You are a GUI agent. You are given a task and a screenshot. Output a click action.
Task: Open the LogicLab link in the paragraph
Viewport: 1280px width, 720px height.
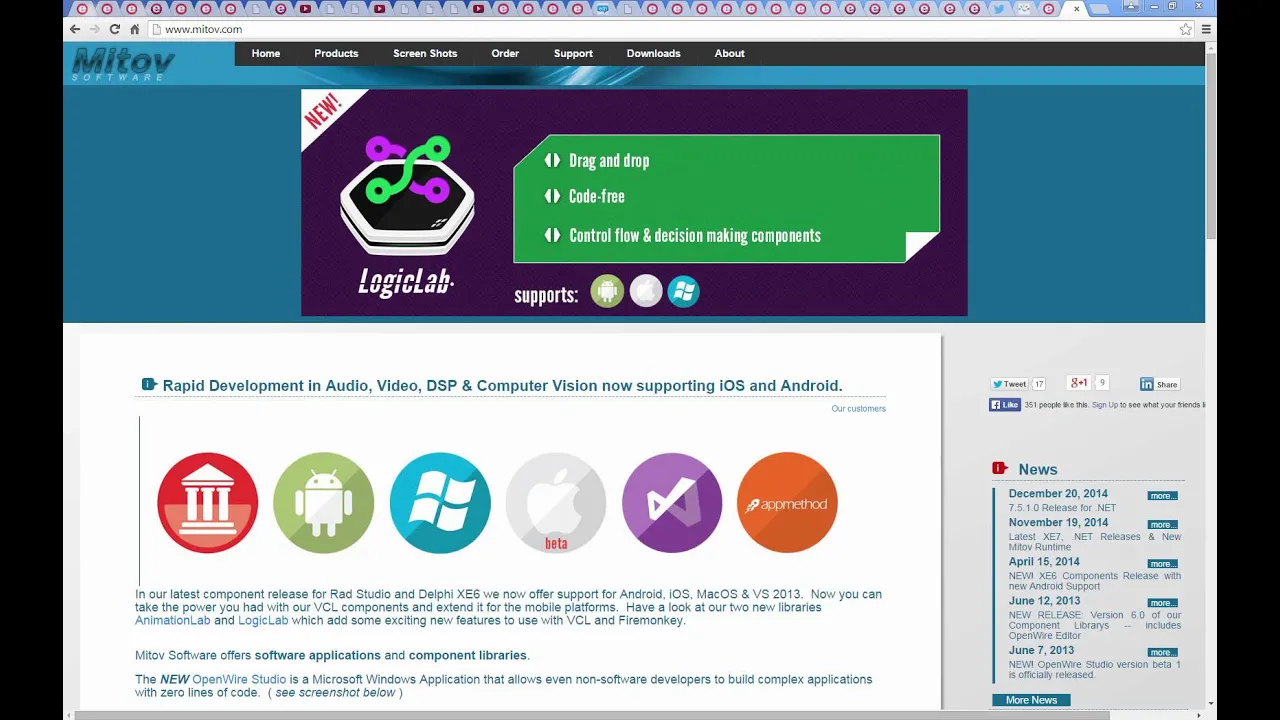(263, 620)
